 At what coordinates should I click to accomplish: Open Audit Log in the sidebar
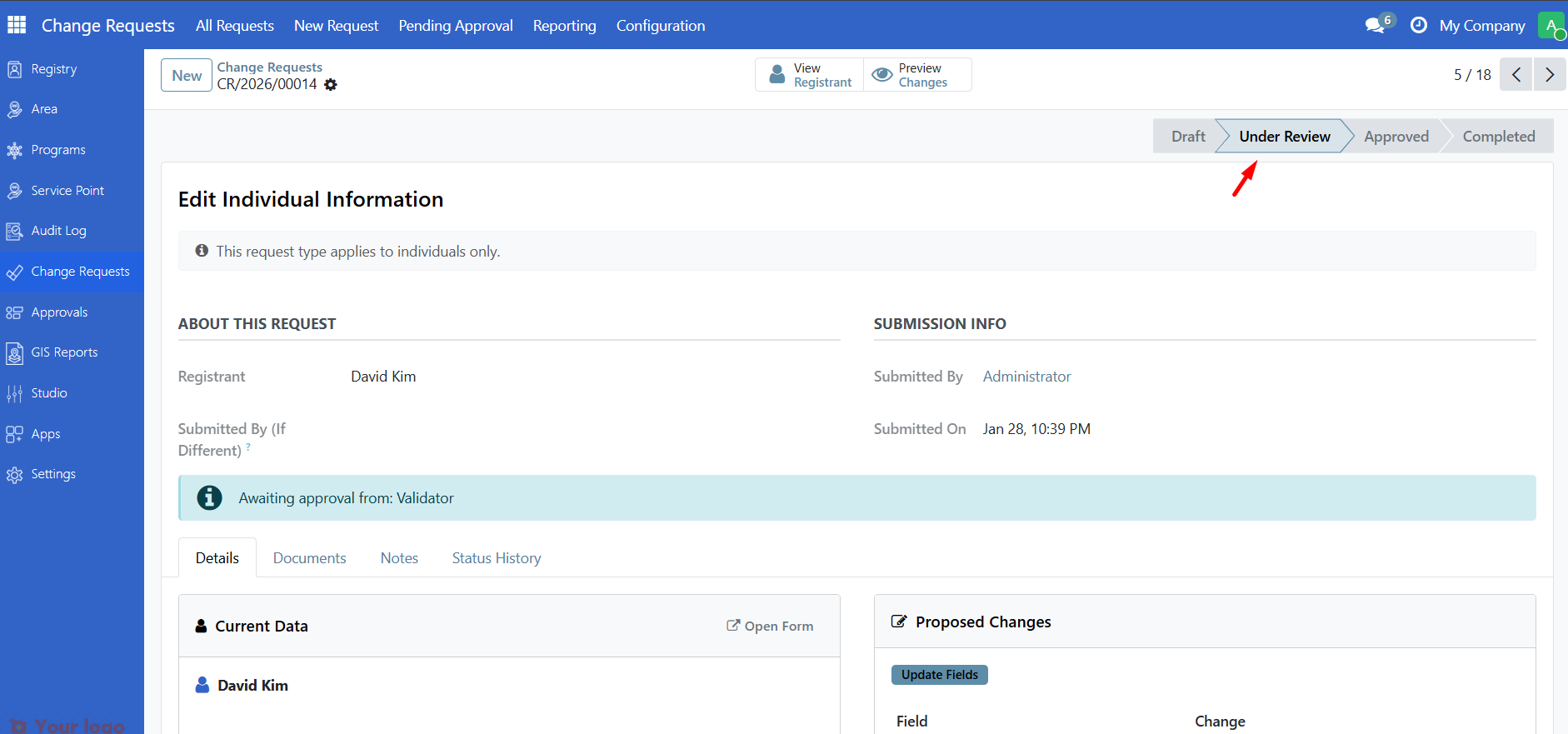pos(58,231)
